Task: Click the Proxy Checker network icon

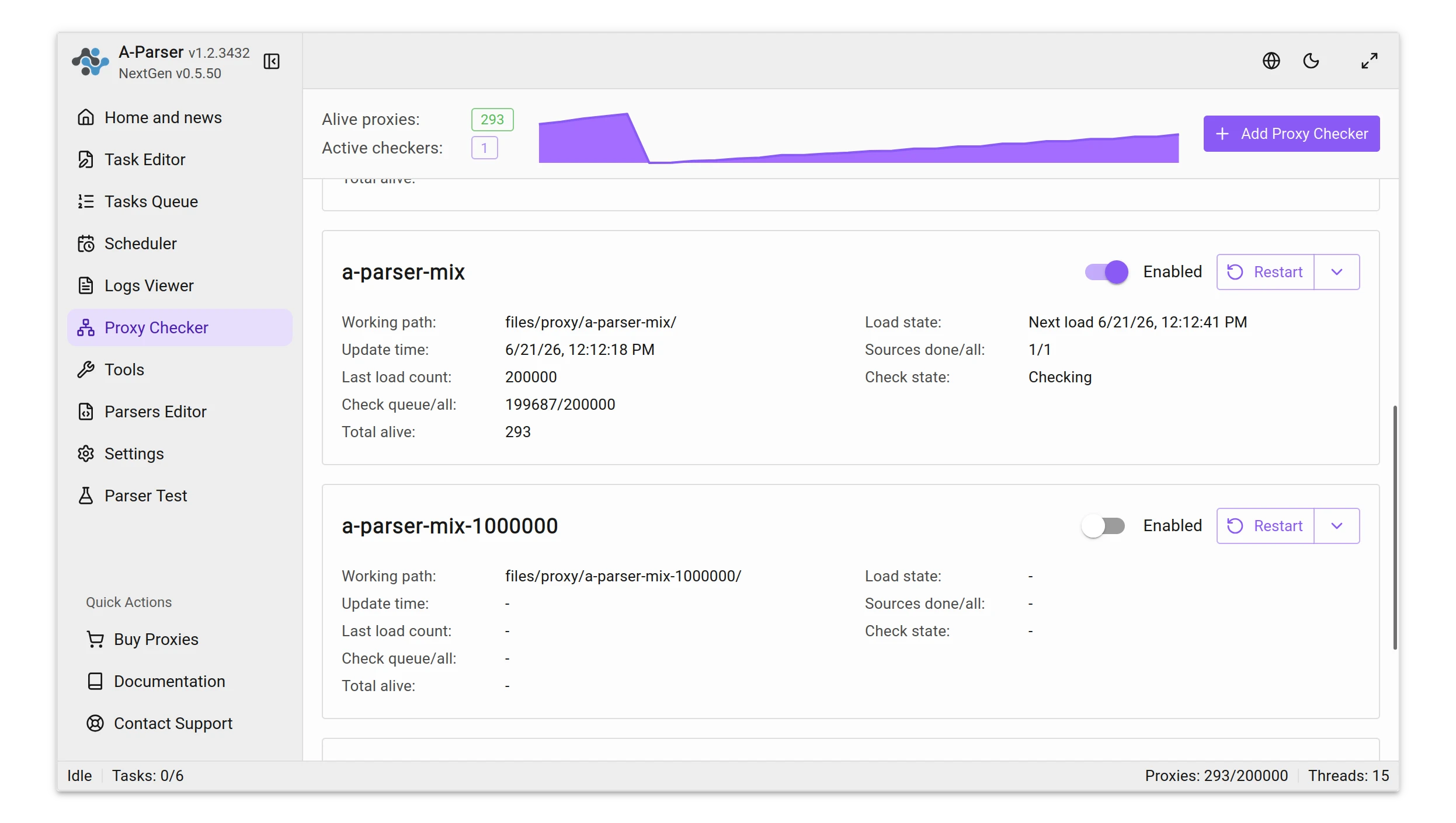Action: click(86, 327)
